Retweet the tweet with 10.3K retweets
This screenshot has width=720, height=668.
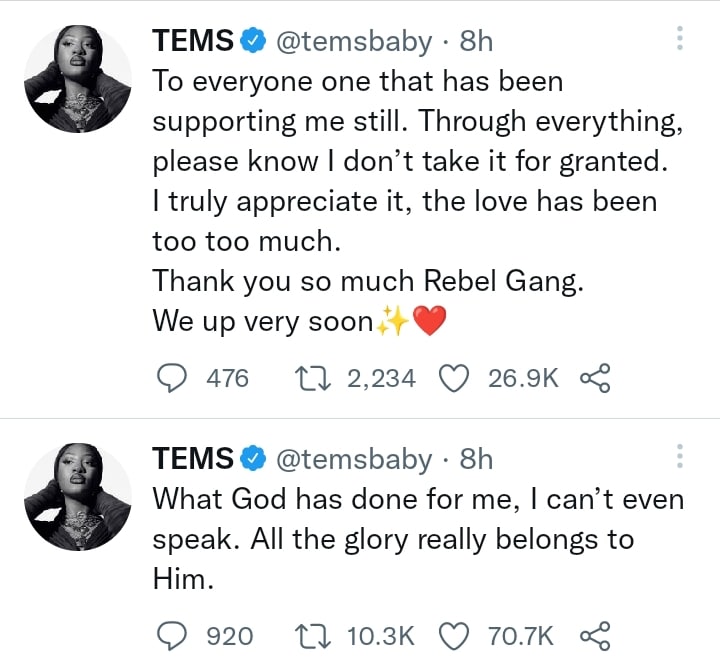pyautogui.click(x=313, y=636)
